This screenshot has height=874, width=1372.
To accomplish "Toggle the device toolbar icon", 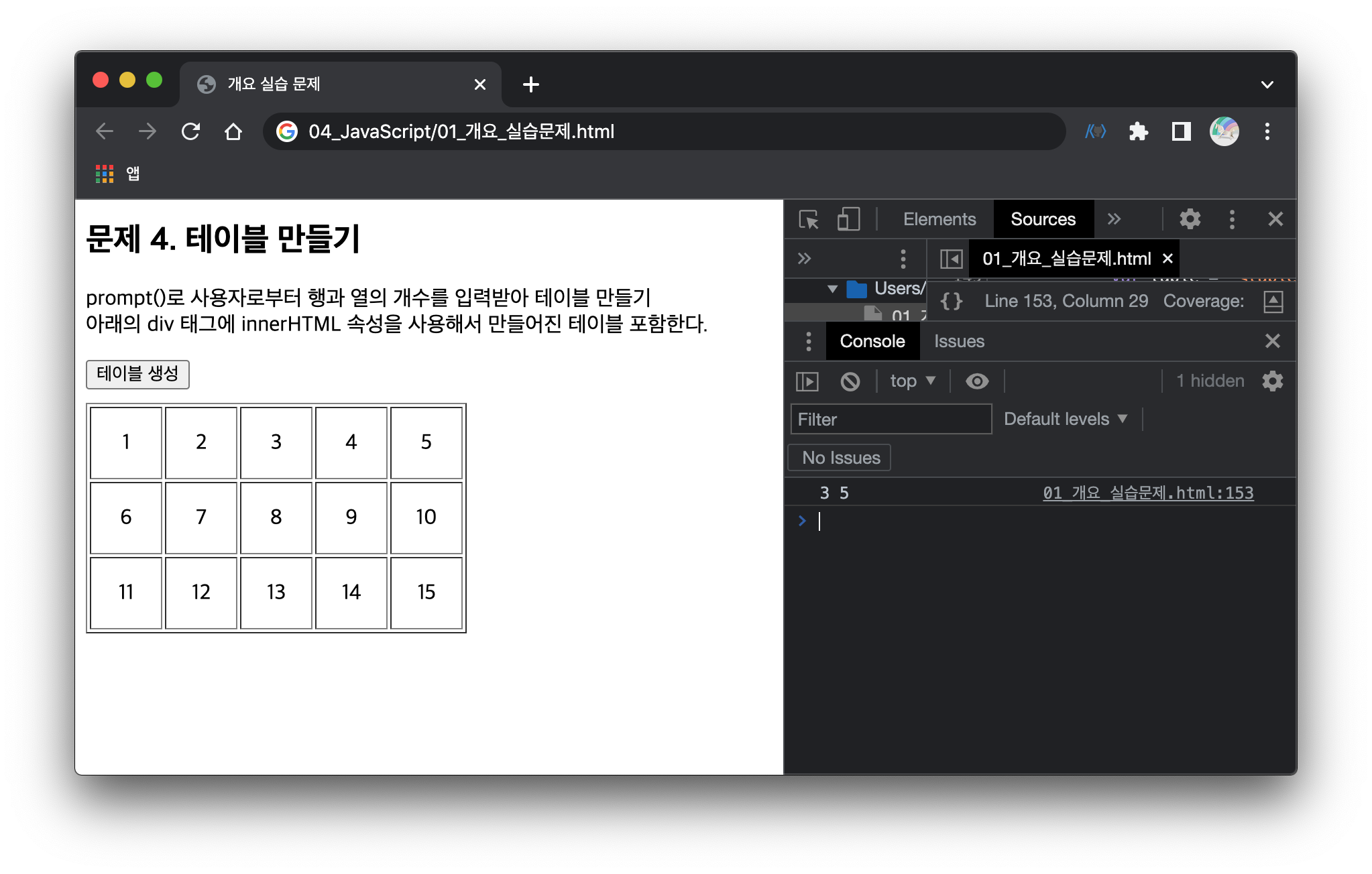I will pyautogui.click(x=848, y=219).
